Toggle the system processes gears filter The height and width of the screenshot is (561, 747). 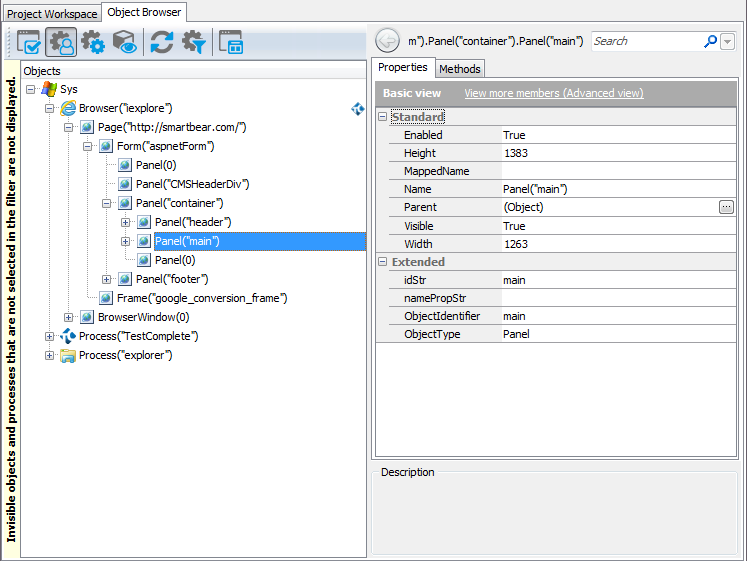92,42
